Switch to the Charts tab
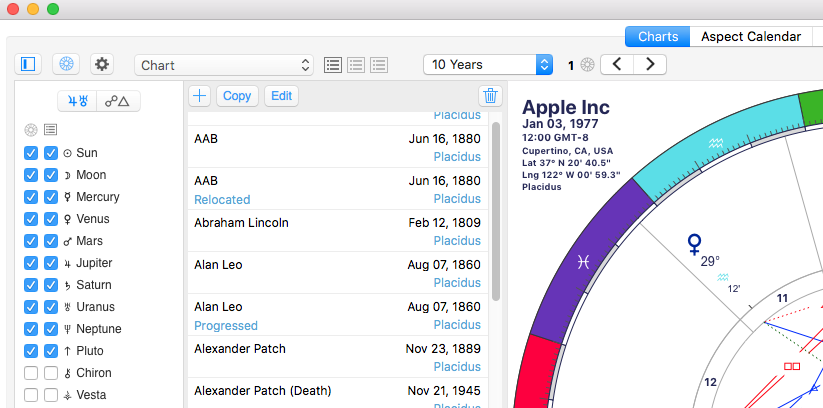The image size is (823, 408). [658, 37]
